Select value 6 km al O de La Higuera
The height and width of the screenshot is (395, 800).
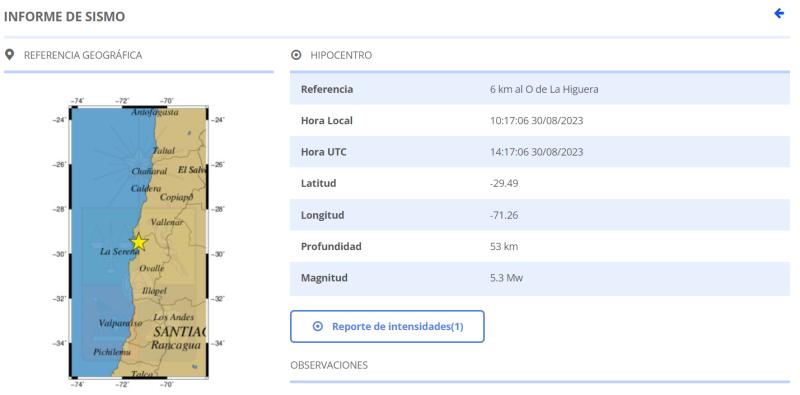(544, 89)
